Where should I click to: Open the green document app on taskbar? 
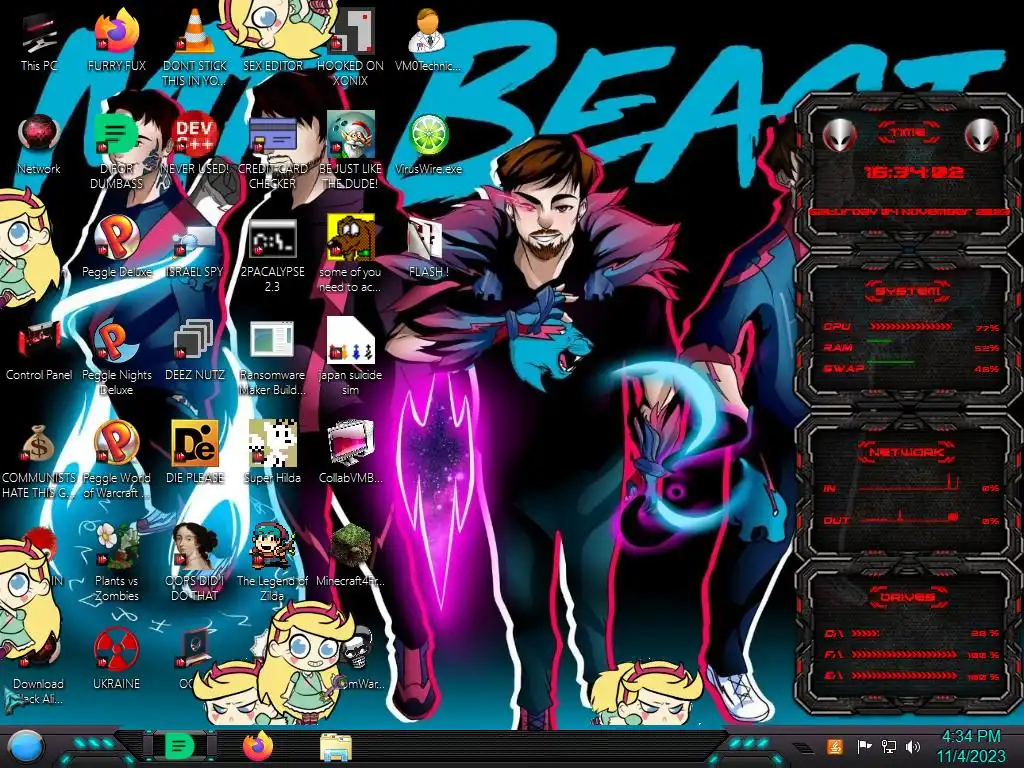click(x=180, y=746)
